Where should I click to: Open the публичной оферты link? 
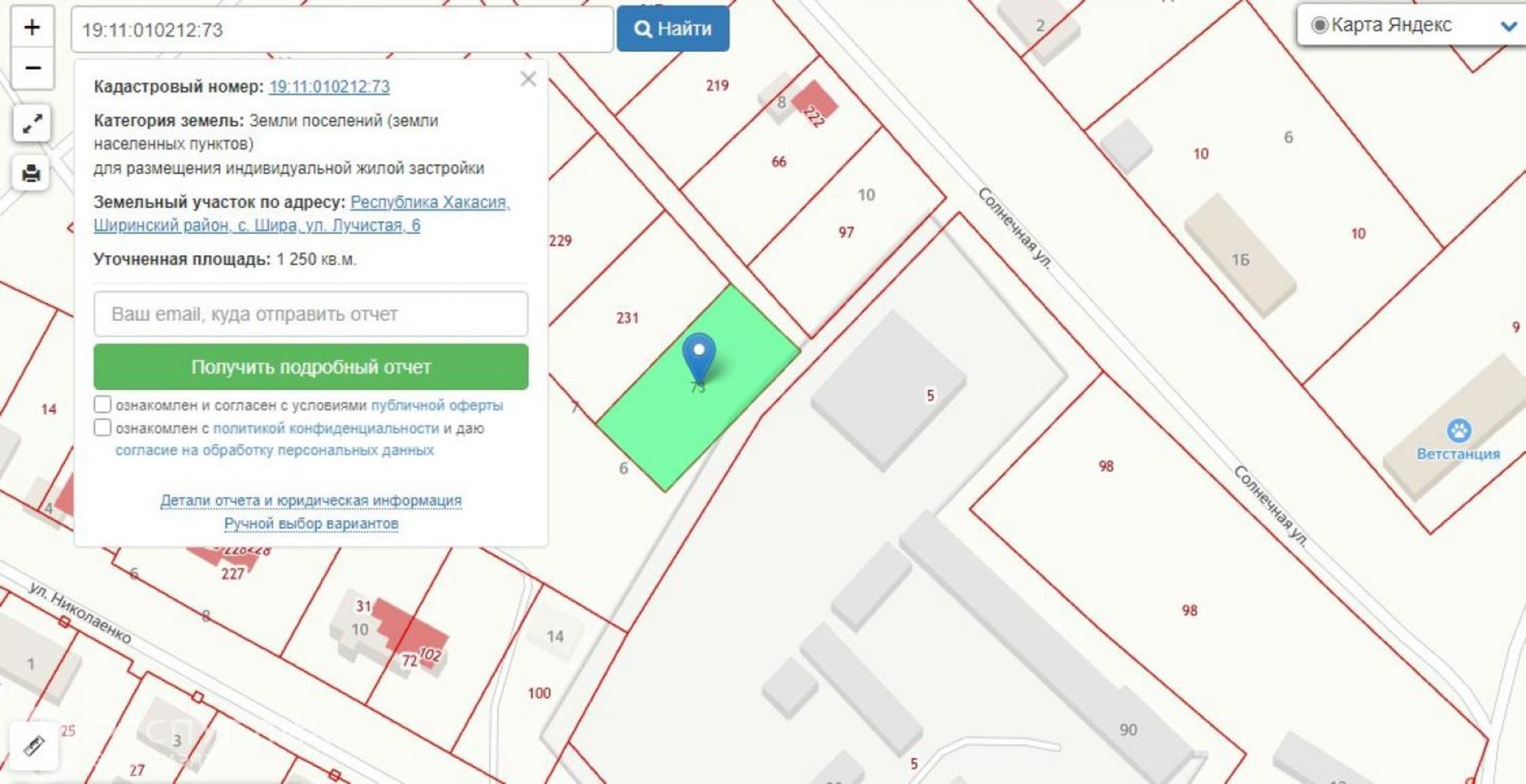click(x=436, y=406)
